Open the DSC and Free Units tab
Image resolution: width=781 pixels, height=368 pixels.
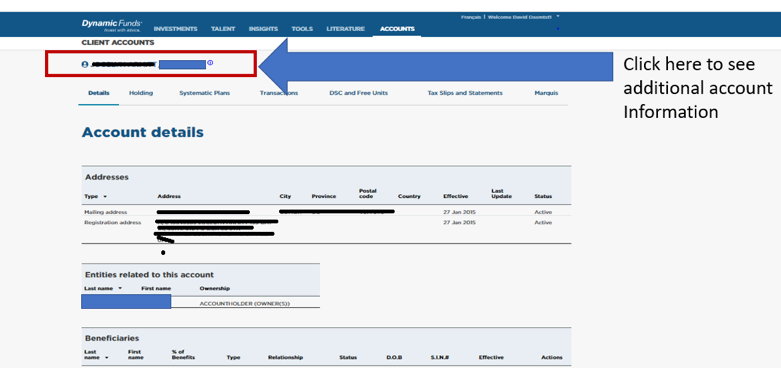[359, 93]
